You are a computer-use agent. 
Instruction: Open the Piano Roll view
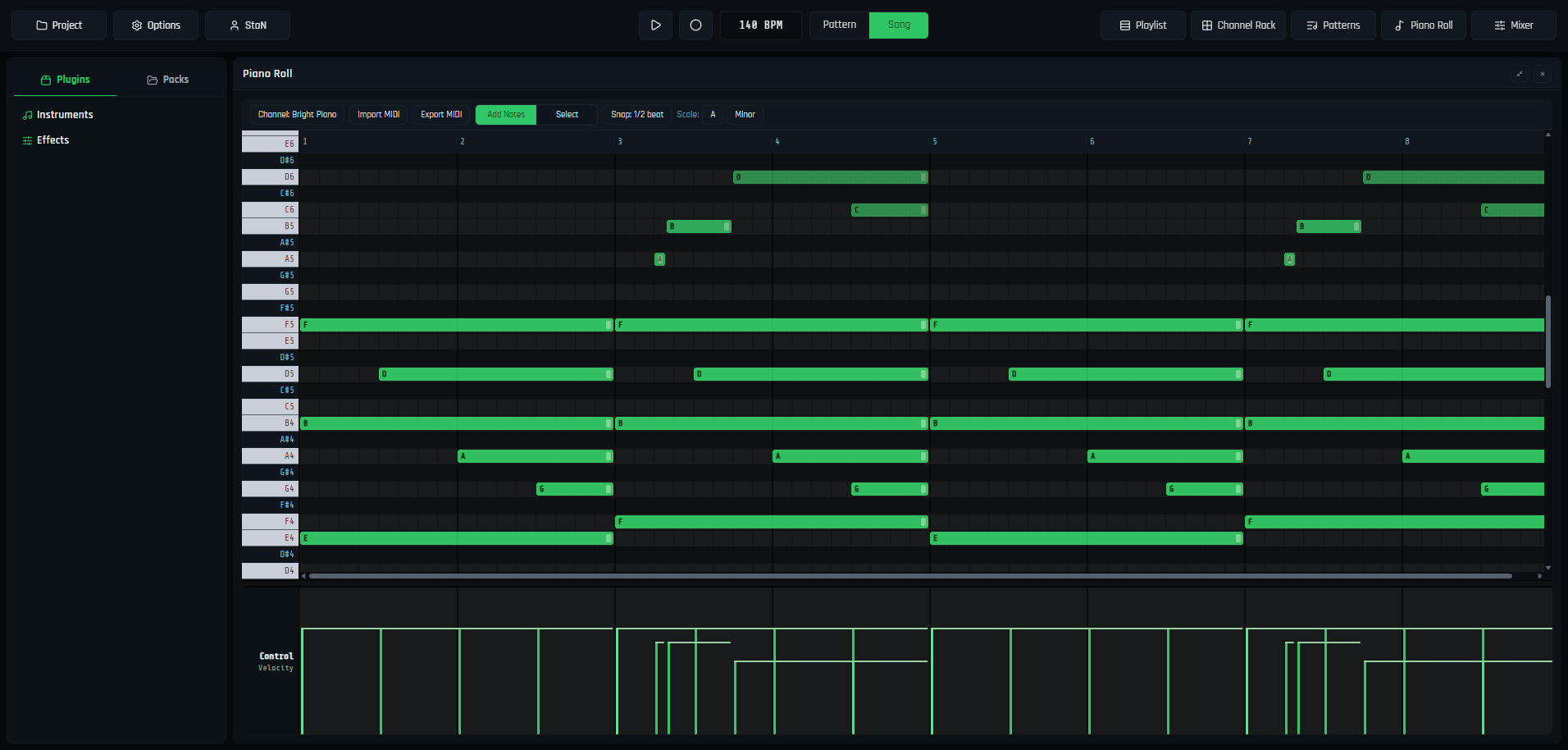[1424, 25]
